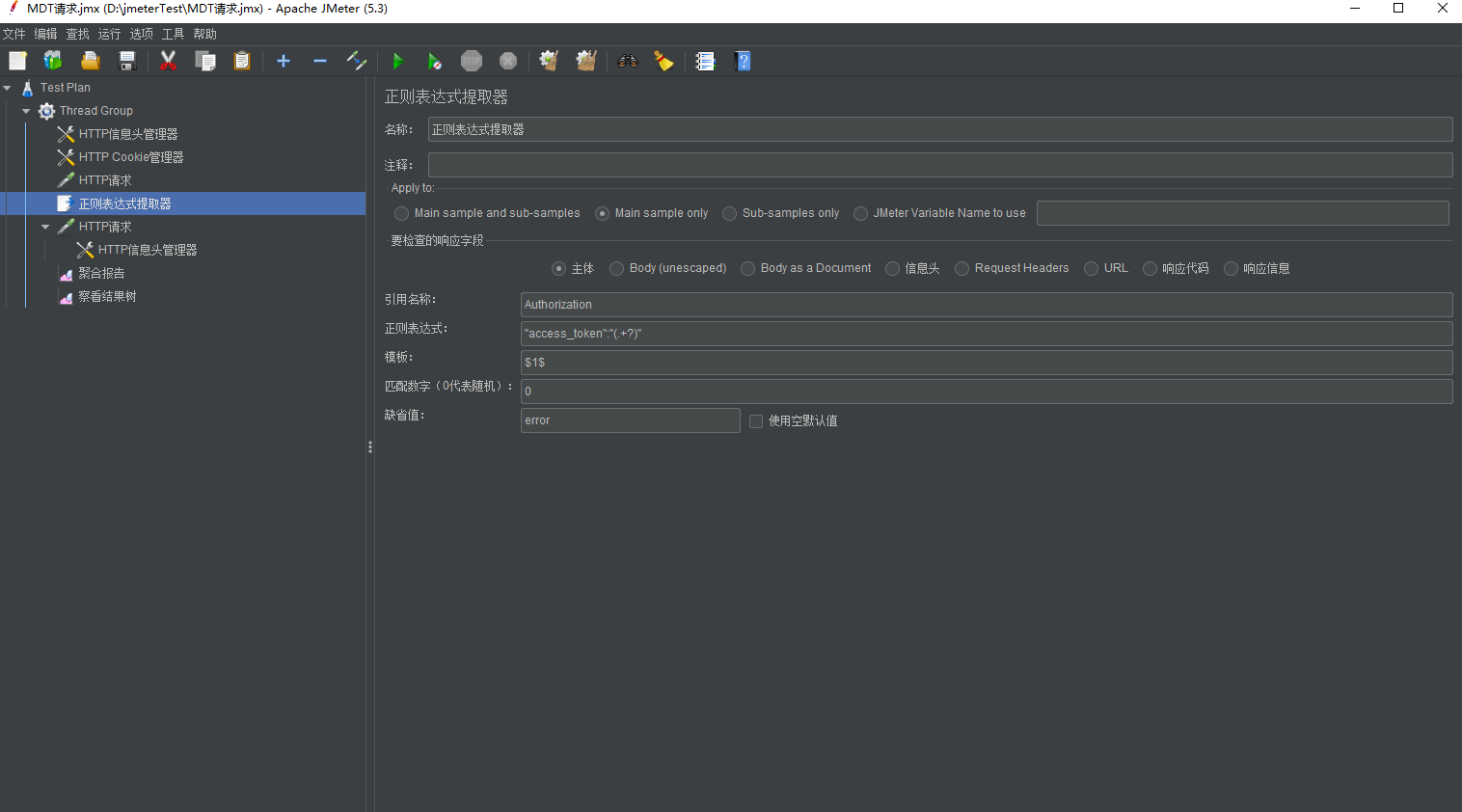
Task: Select the 察看结果树 listener node
Action: pyautogui.click(x=107, y=296)
